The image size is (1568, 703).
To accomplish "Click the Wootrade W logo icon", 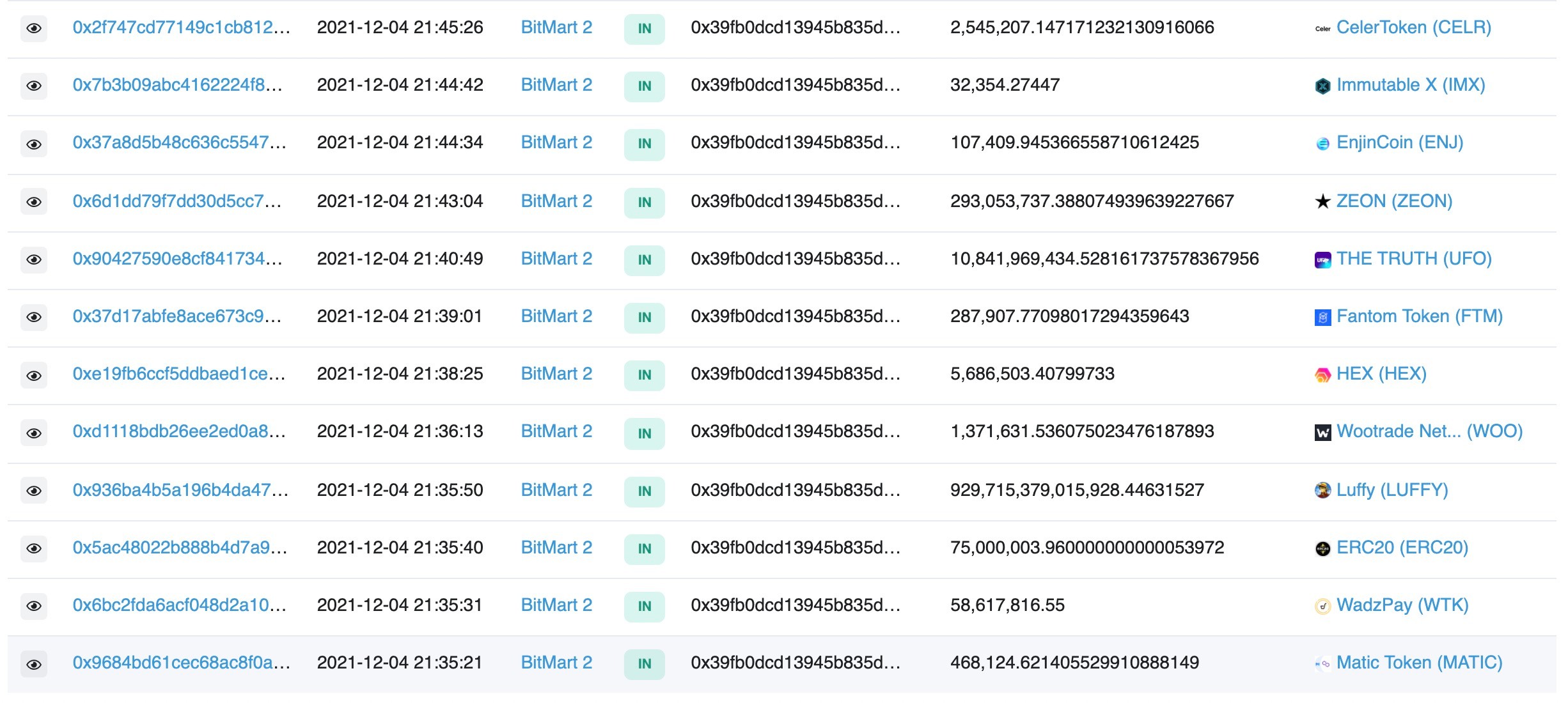I will 1322,433.
